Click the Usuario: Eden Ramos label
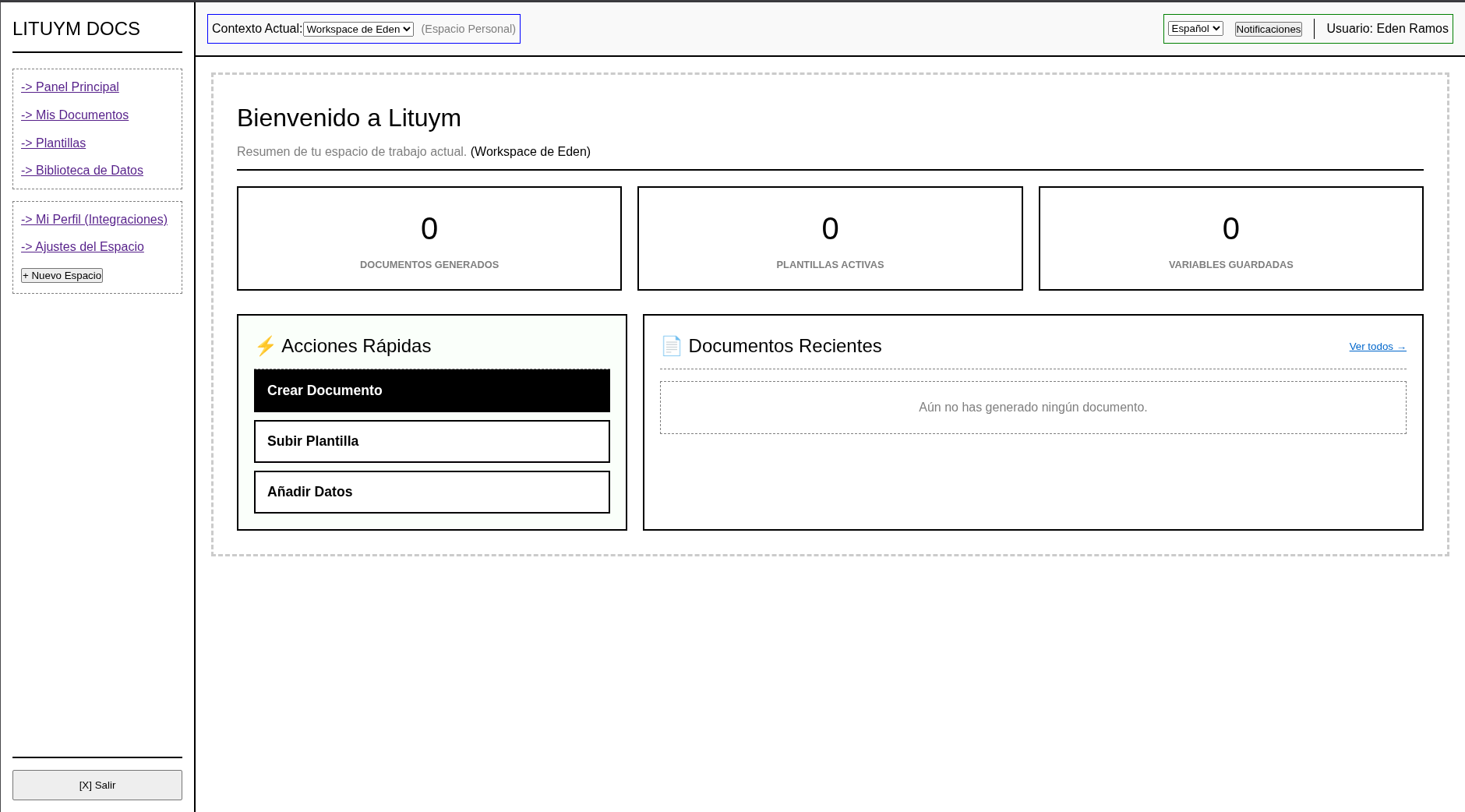The height and width of the screenshot is (812, 1465). coord(1387,29)
